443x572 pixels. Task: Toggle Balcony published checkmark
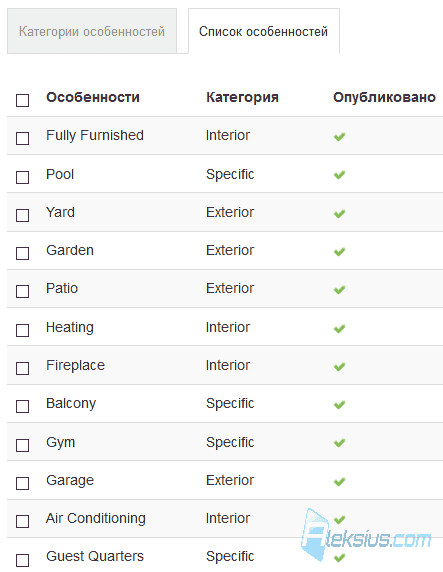(339, 405)
